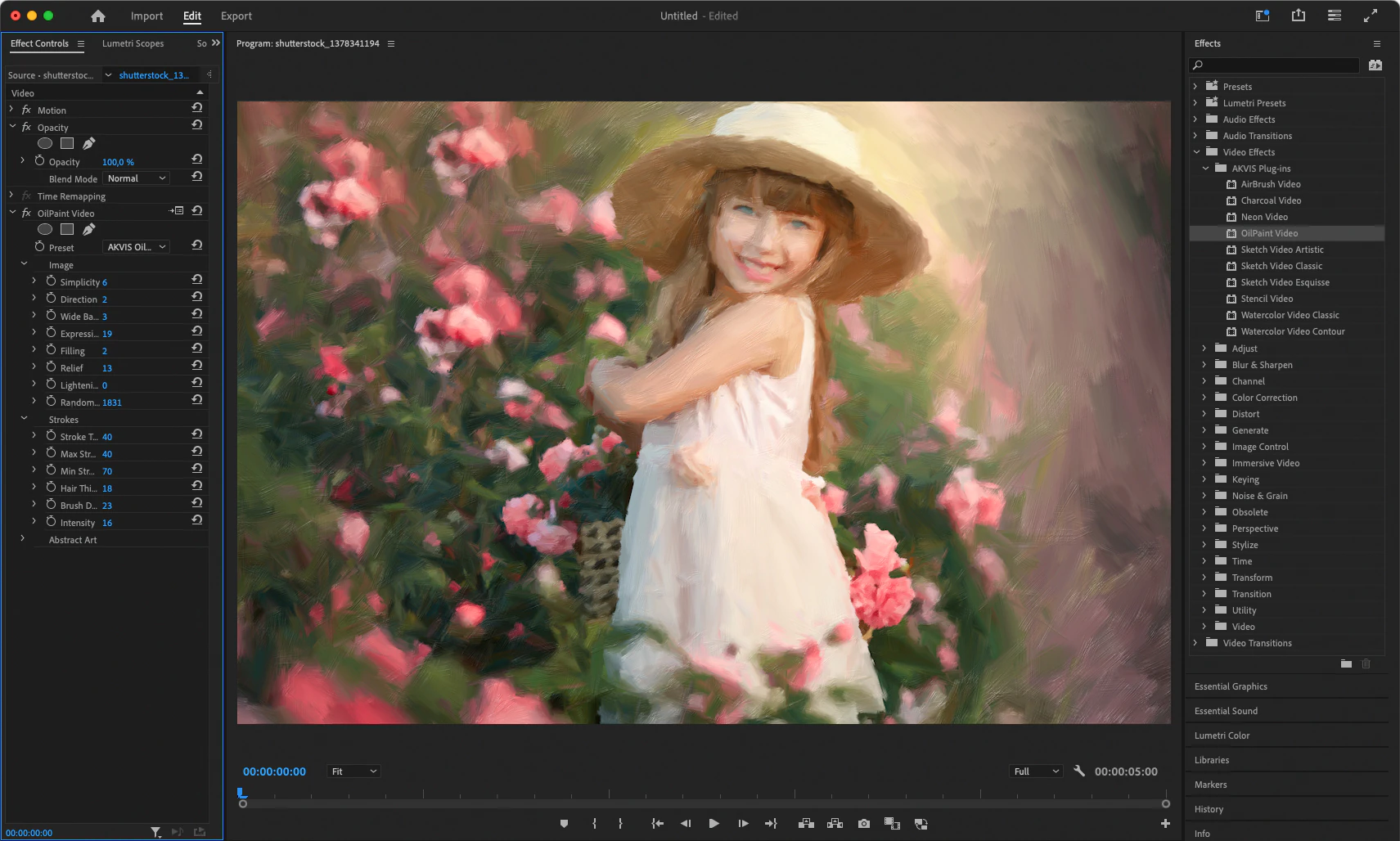Reset the Simplicity parameter

(x=197, y=280)
